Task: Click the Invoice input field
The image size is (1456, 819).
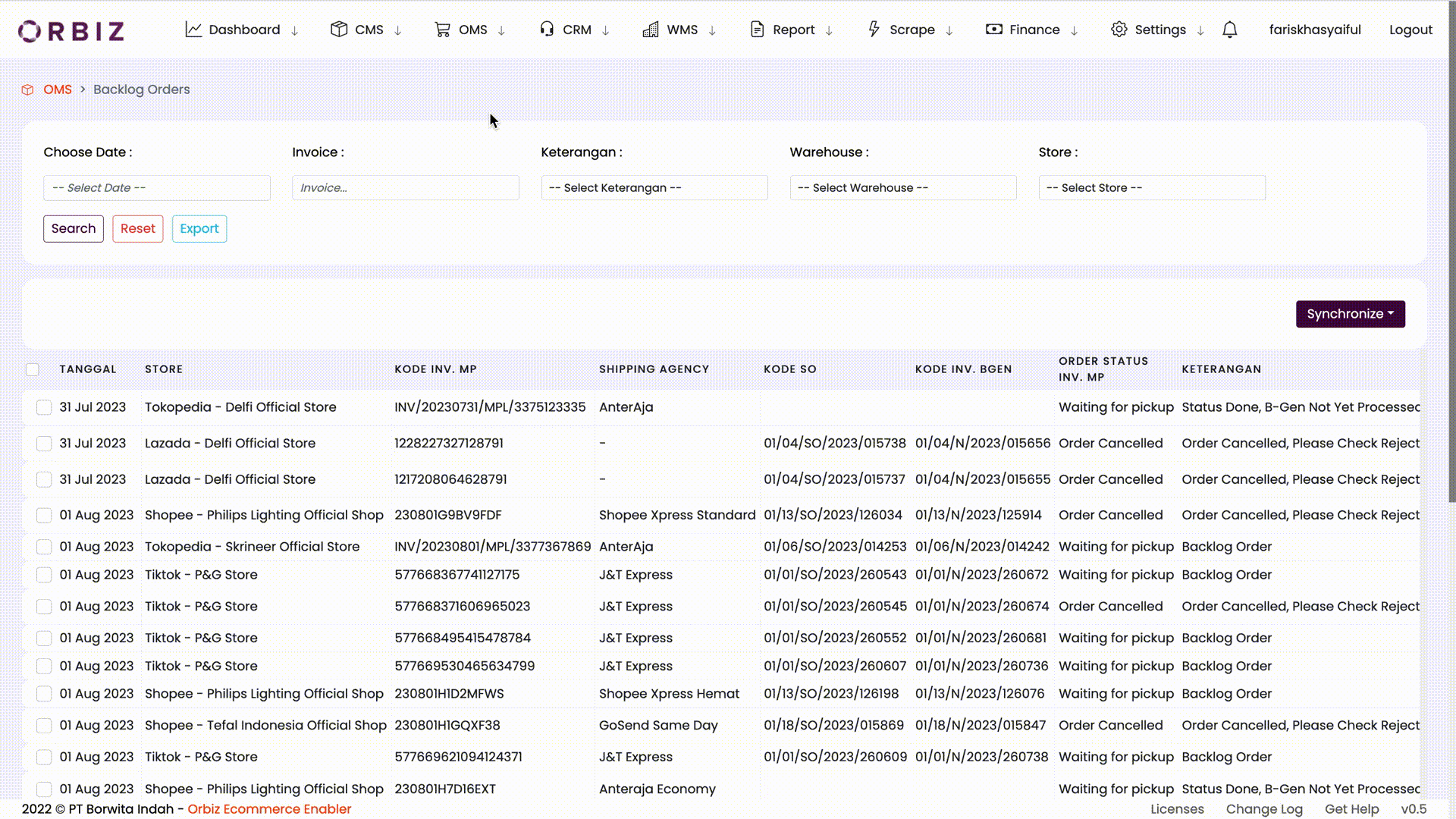Action: point(406,188)
